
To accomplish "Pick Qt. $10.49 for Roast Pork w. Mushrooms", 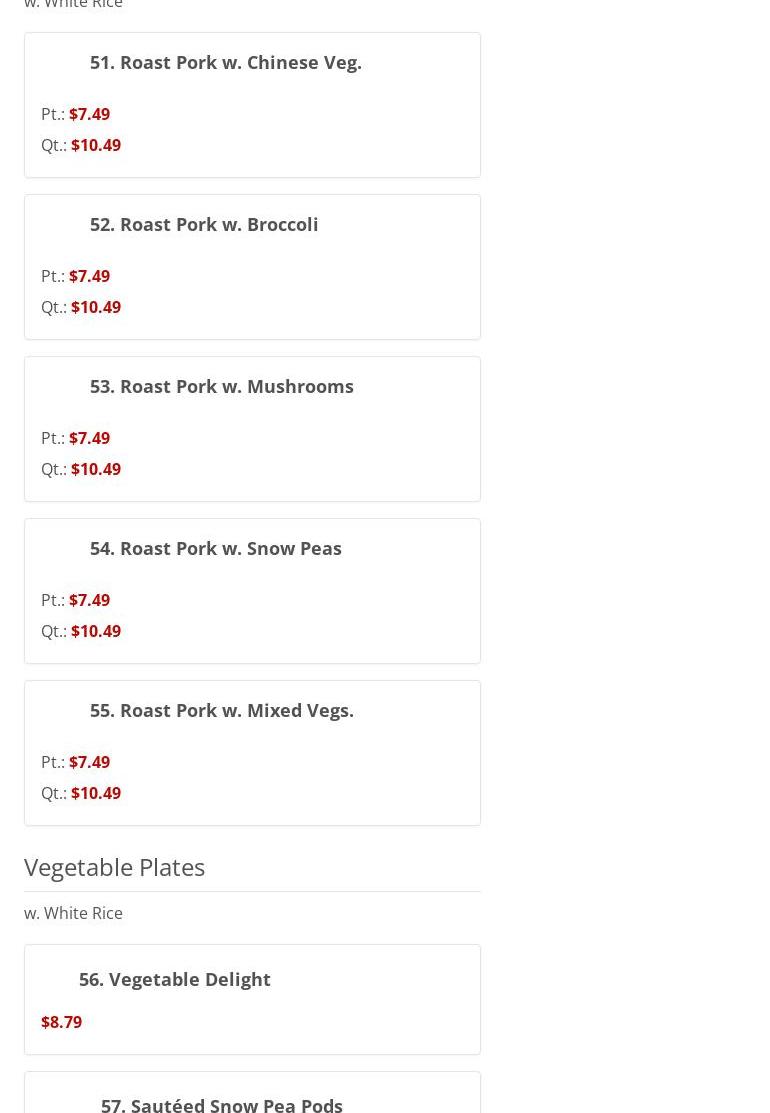I will [81, 469].
